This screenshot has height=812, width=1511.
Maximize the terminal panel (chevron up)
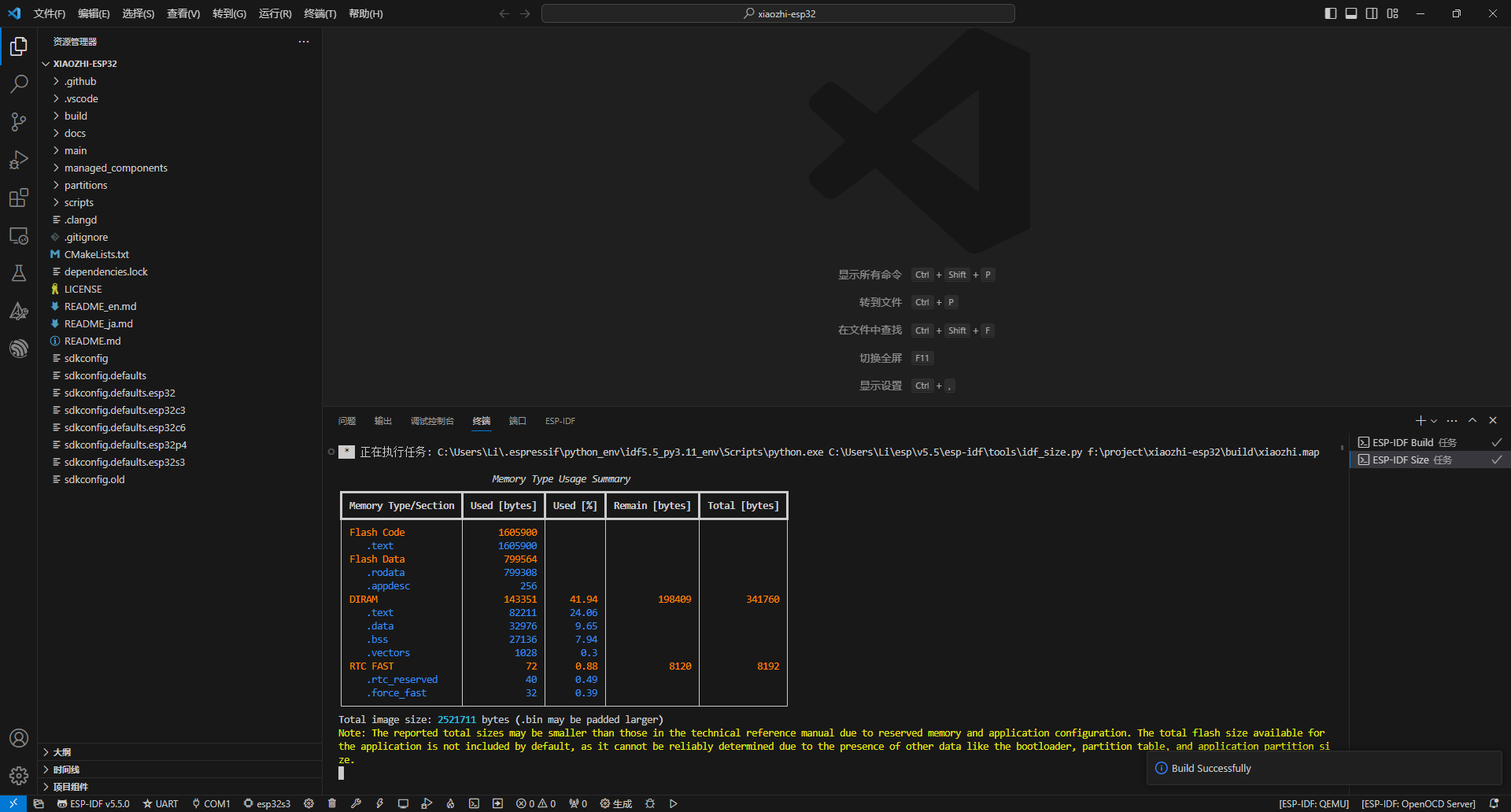point(1472,421)
